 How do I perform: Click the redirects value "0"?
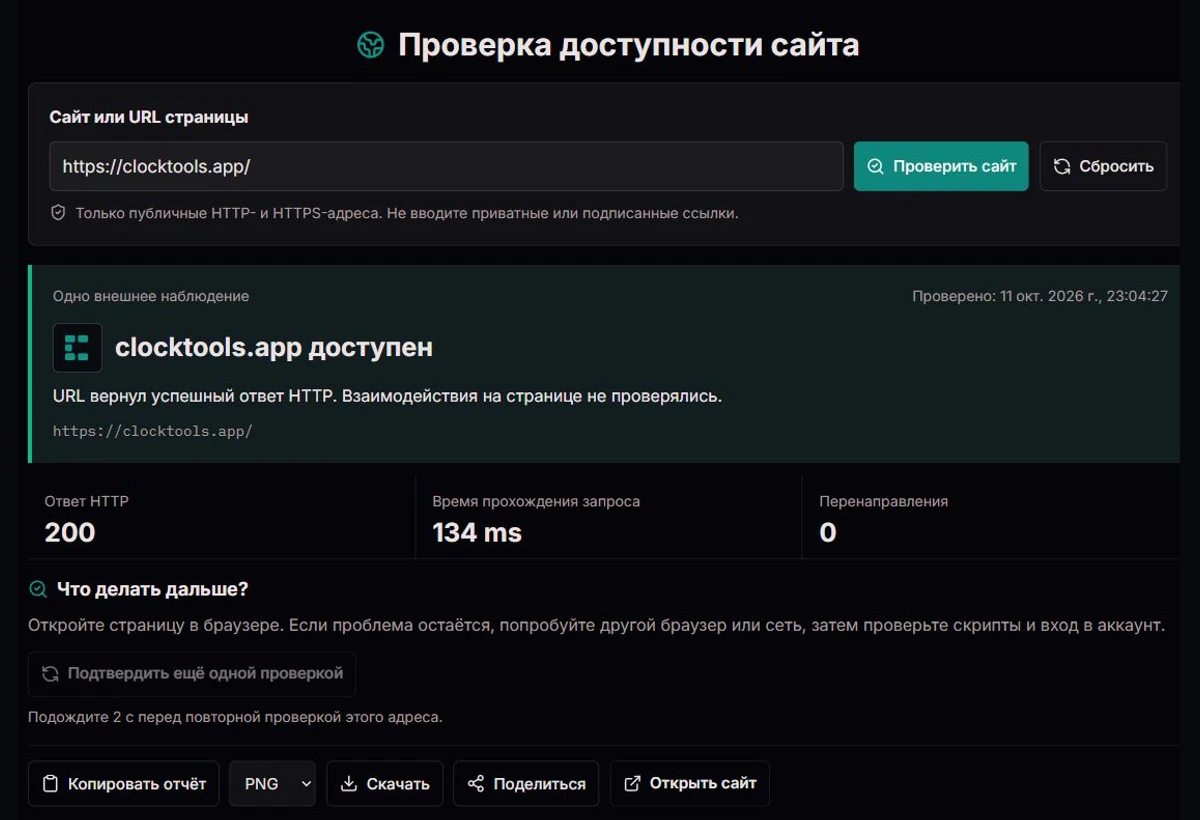click(828, 532)
